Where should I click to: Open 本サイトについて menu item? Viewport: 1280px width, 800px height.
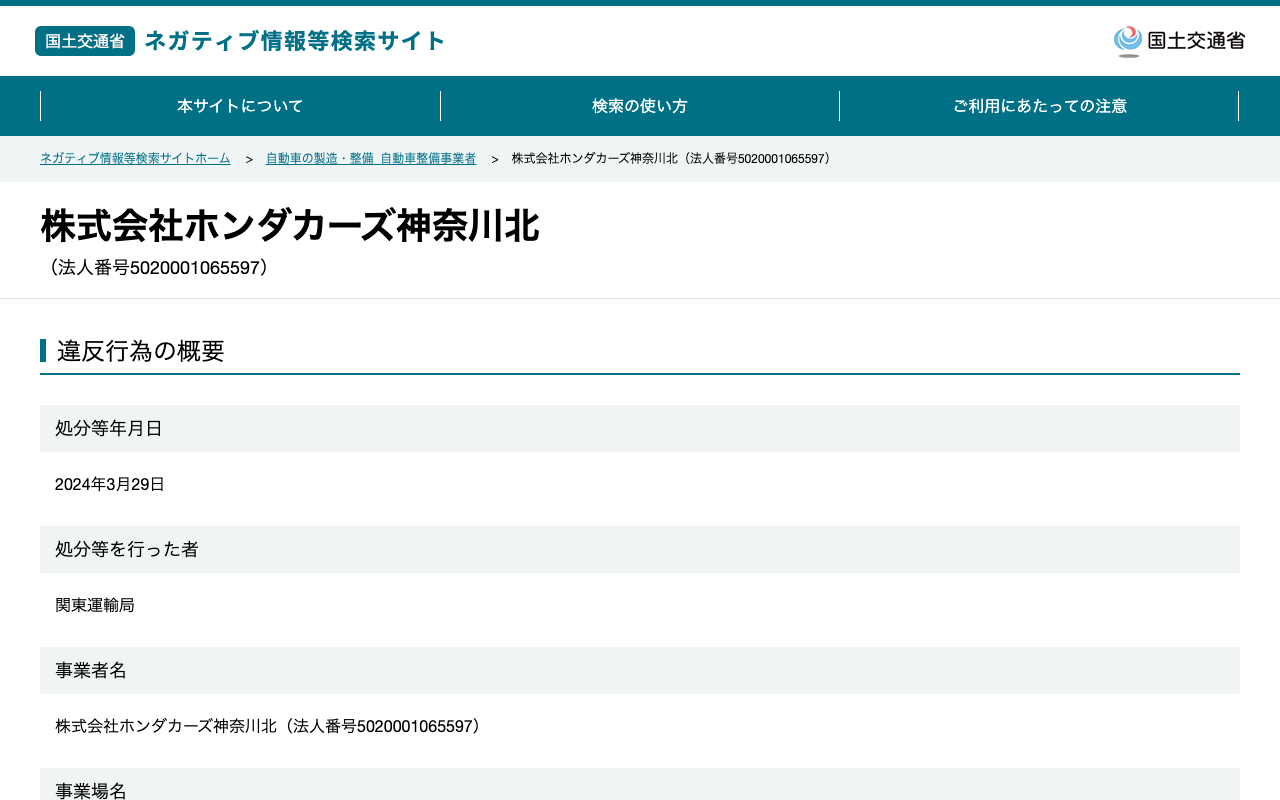(240, 106)
